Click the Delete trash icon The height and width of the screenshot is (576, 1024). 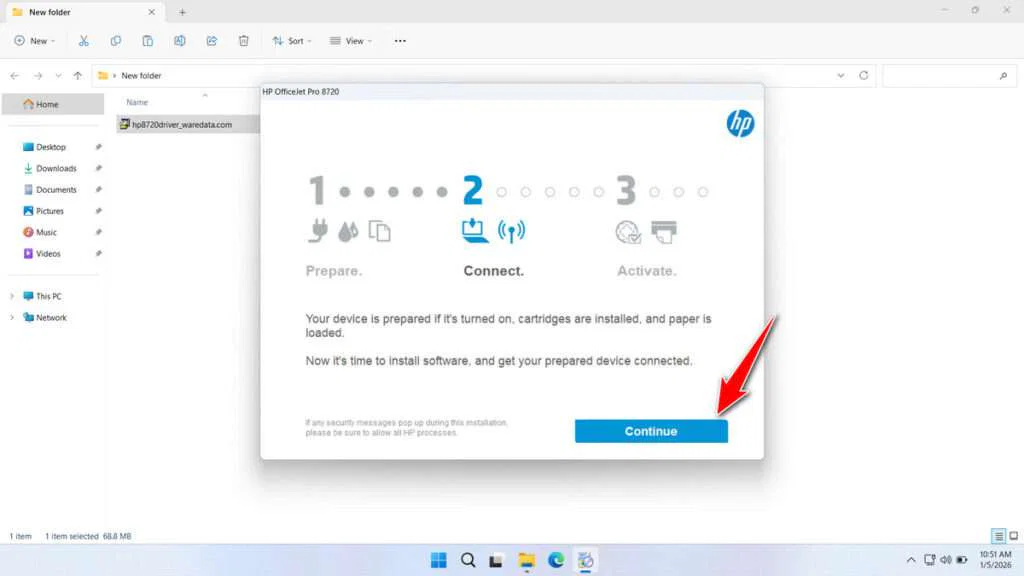coord(243,40)
